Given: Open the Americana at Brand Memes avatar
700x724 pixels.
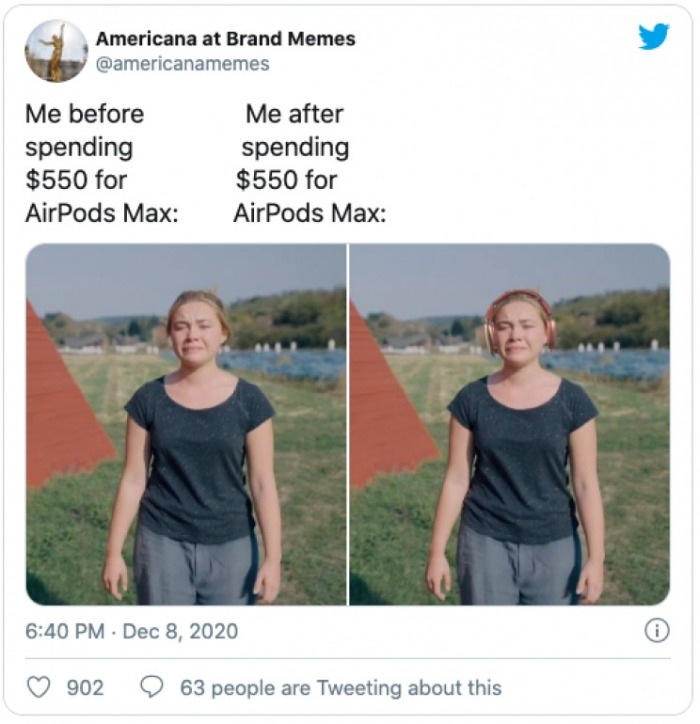Looking at the screenshot, I should pos(56,51).
